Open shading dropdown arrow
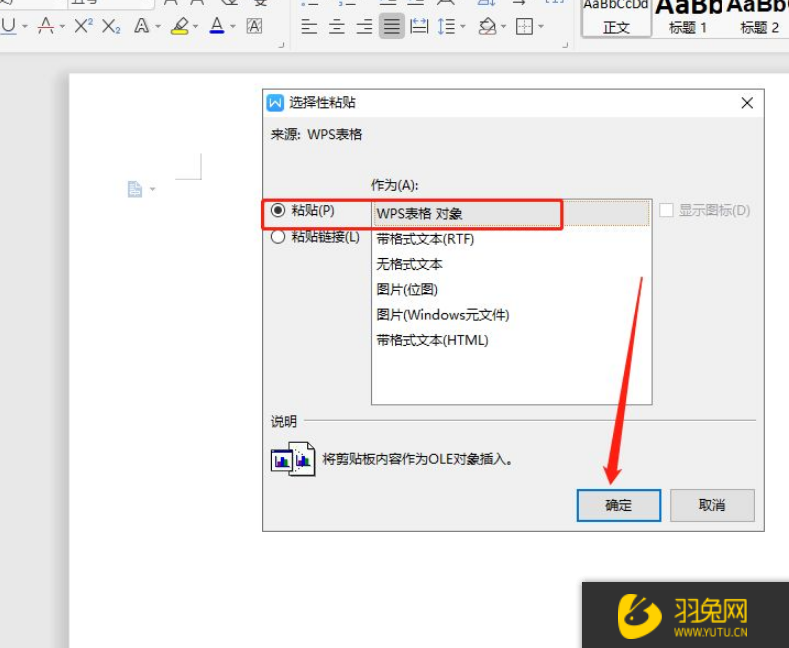The image size is (789, 648). point(503,26)
